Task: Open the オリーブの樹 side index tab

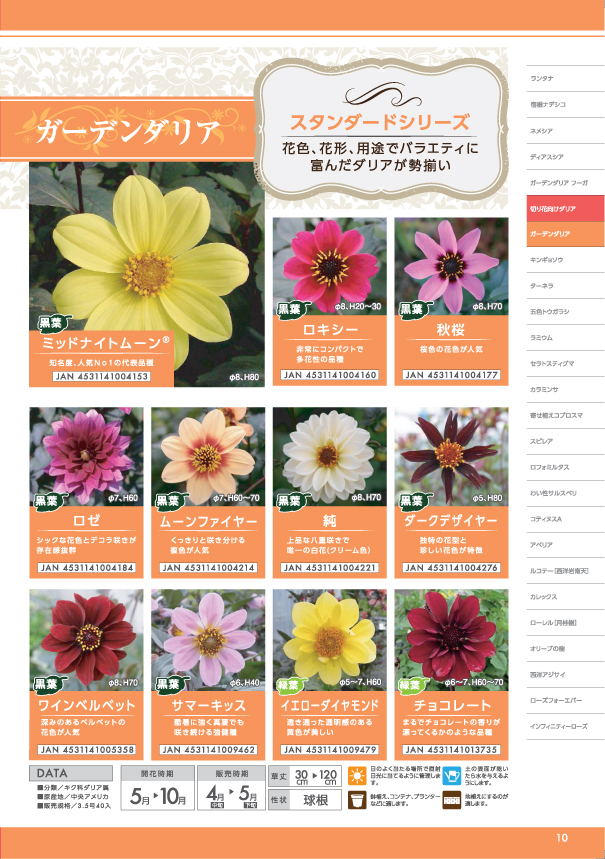Action: click(565, 648)
